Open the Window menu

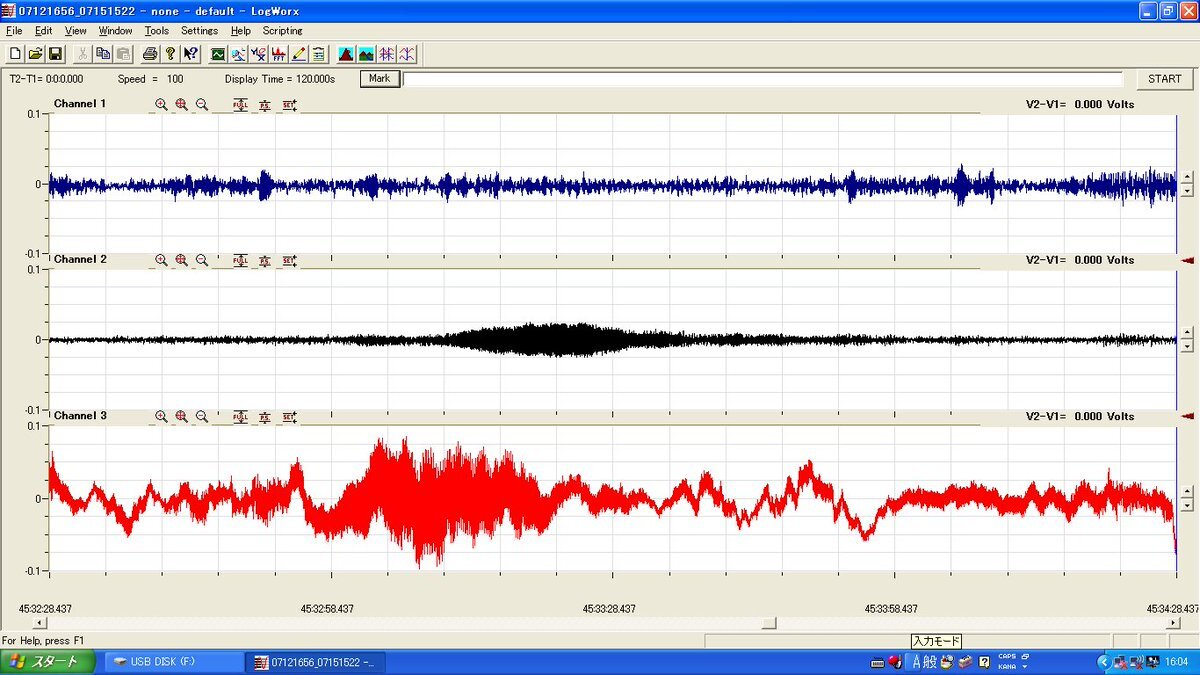[x=115, y=31]
